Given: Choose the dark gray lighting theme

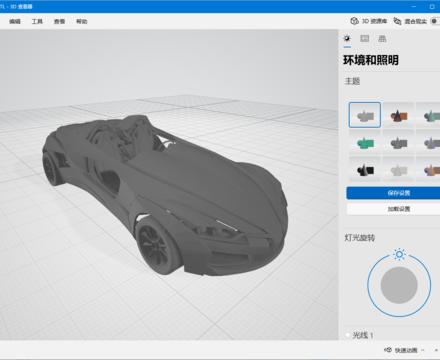Looking at the screenshot, I should (399, 144).
